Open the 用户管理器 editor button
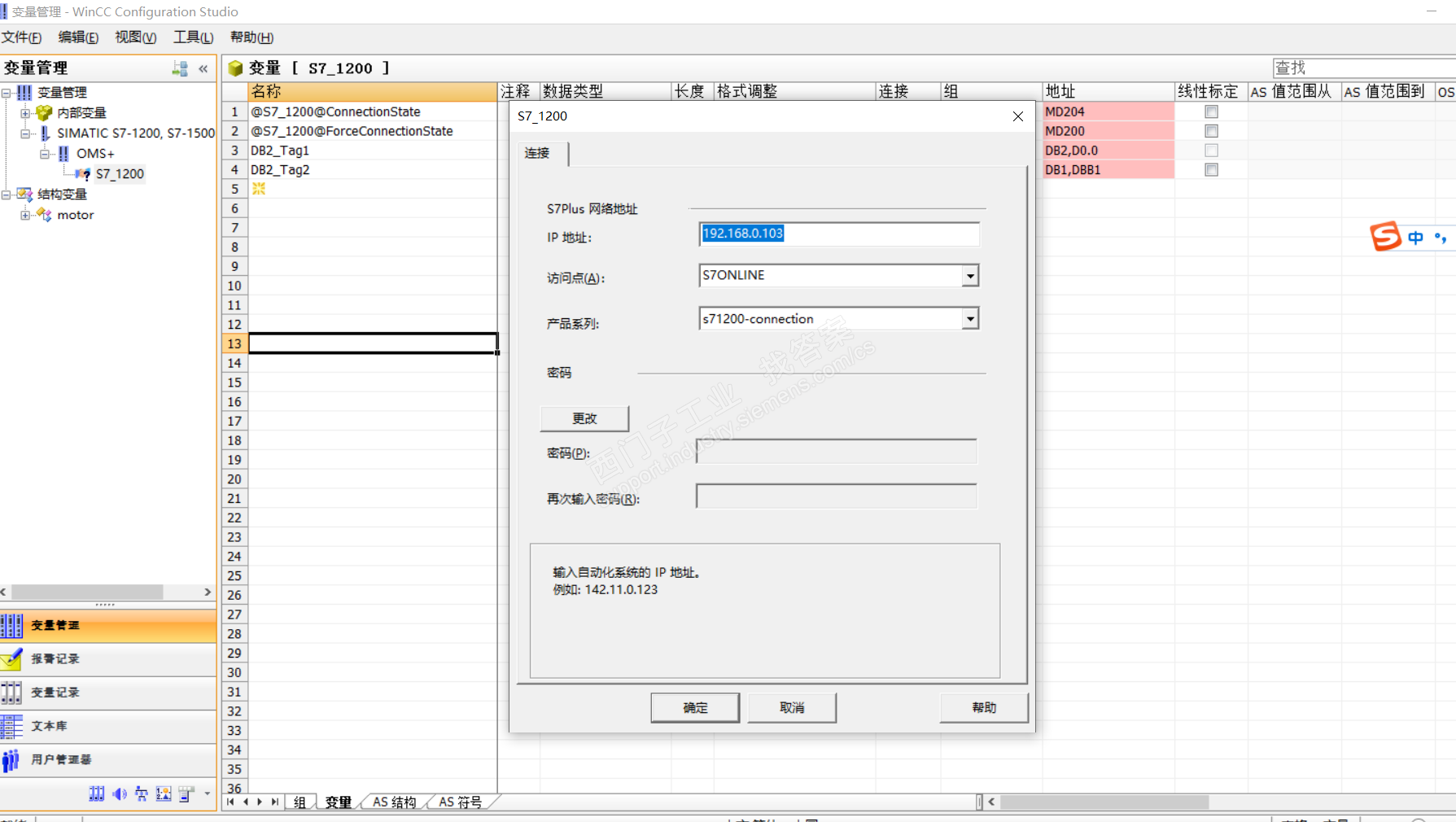 (108, 760)
